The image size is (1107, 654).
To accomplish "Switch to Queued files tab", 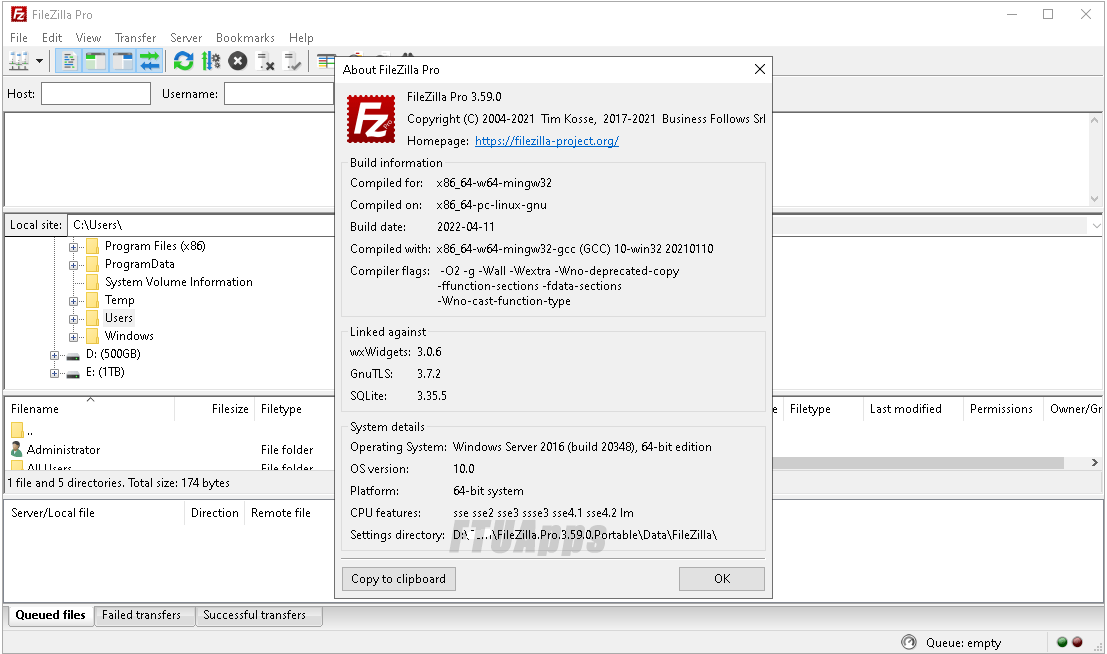I will click(x=50, y=615).
